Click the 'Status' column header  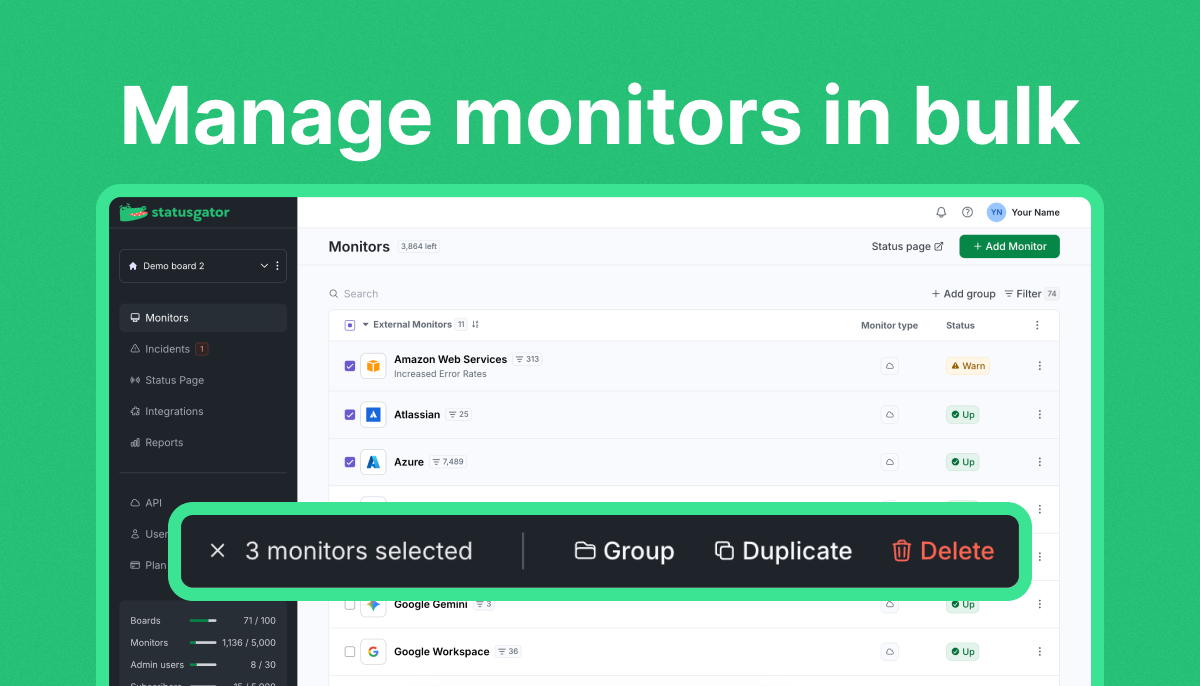click(960, 325)
